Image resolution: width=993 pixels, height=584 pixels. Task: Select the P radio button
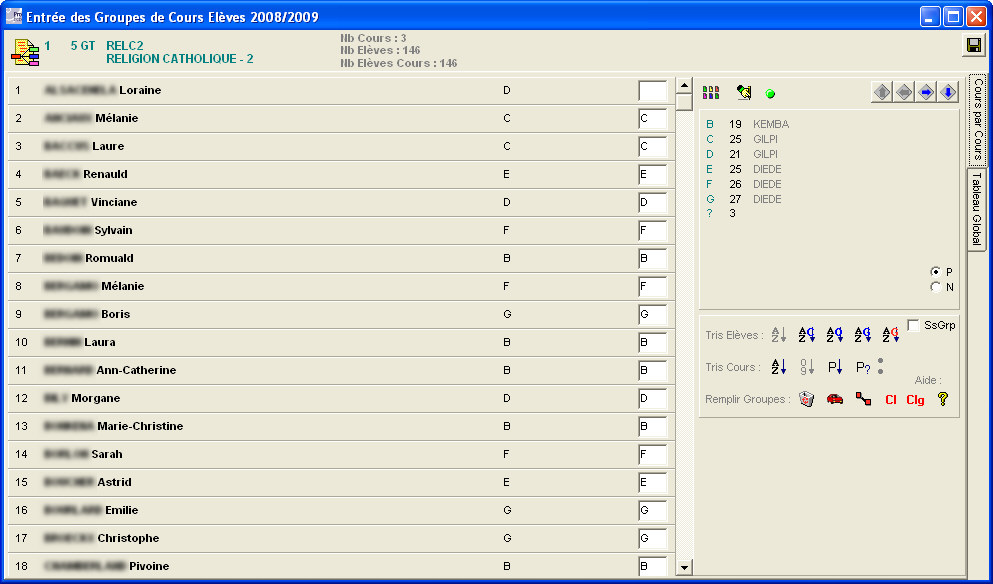[935, 272]
